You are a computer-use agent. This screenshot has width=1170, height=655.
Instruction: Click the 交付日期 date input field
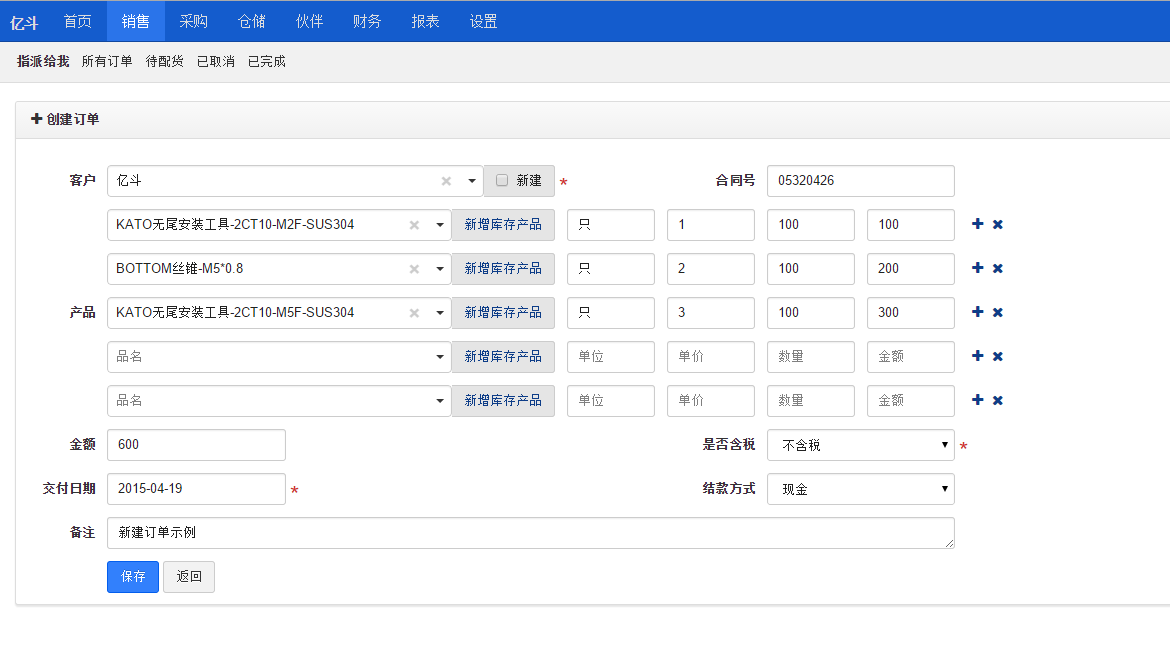196,489
